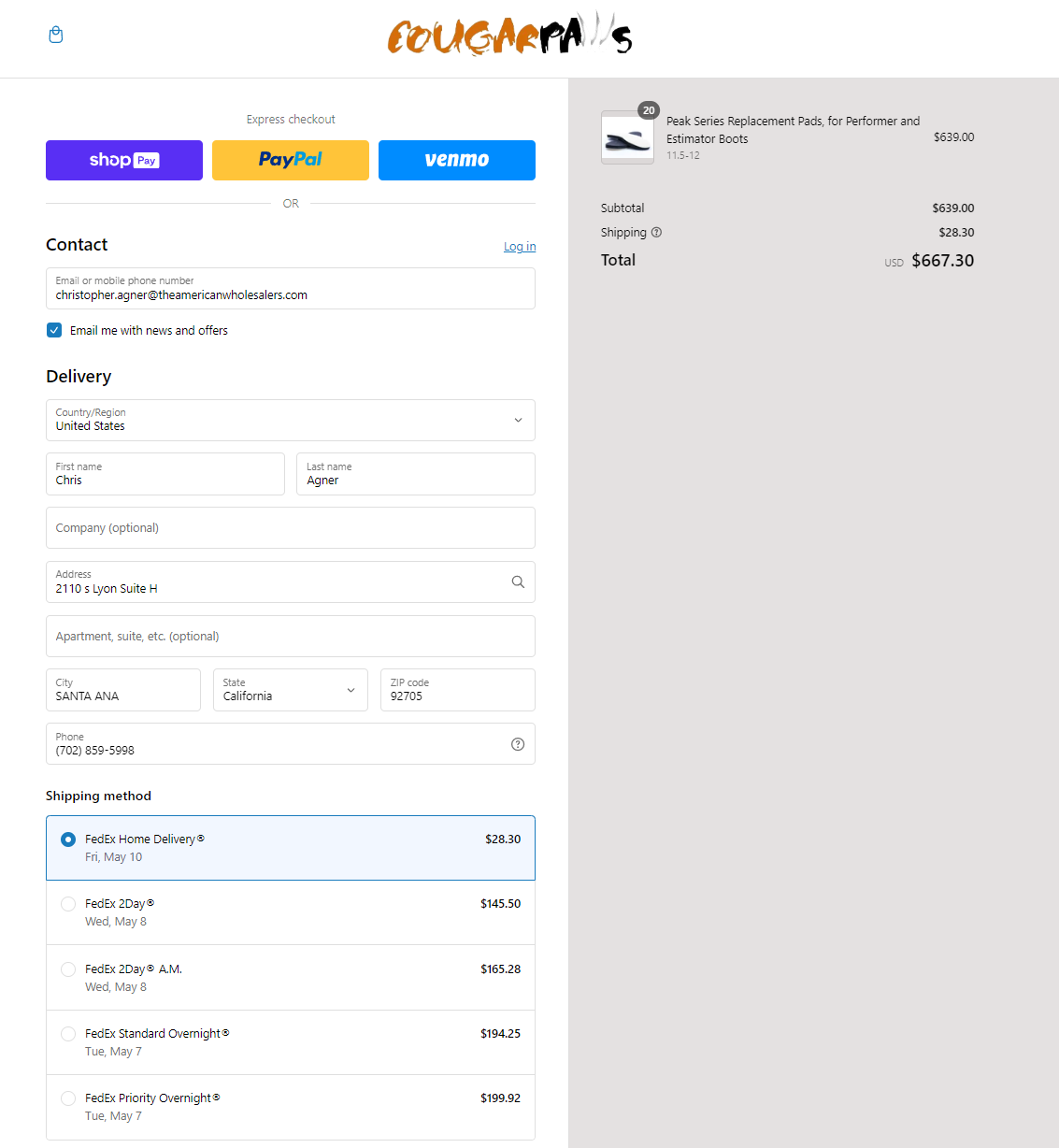
Task: Click the Apartment, suite, etc. field
Action: pyautogui.click(x=291, y=637)
